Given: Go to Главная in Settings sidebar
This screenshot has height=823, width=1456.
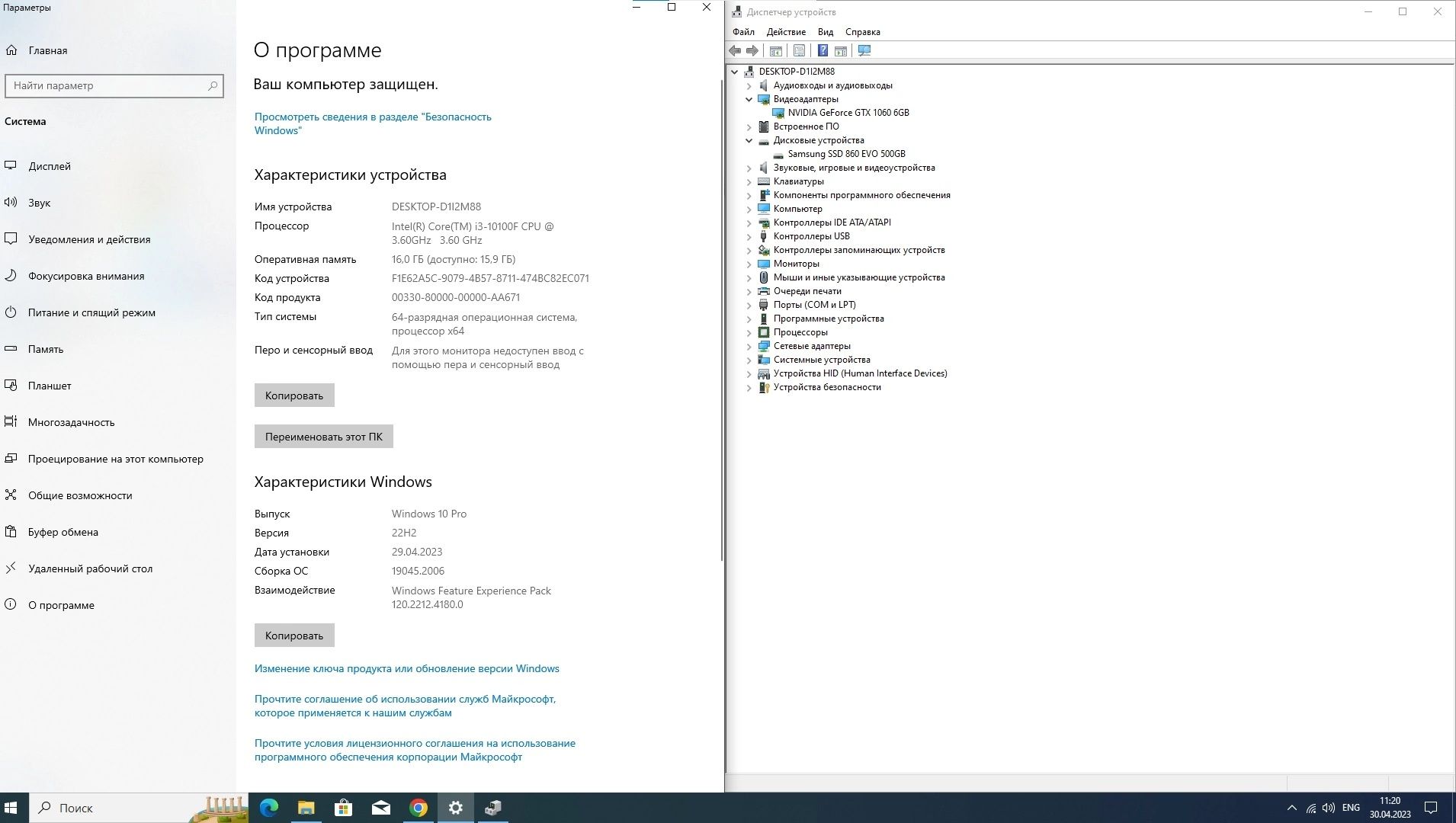Looking at the screenshot, I should (47, 50).
